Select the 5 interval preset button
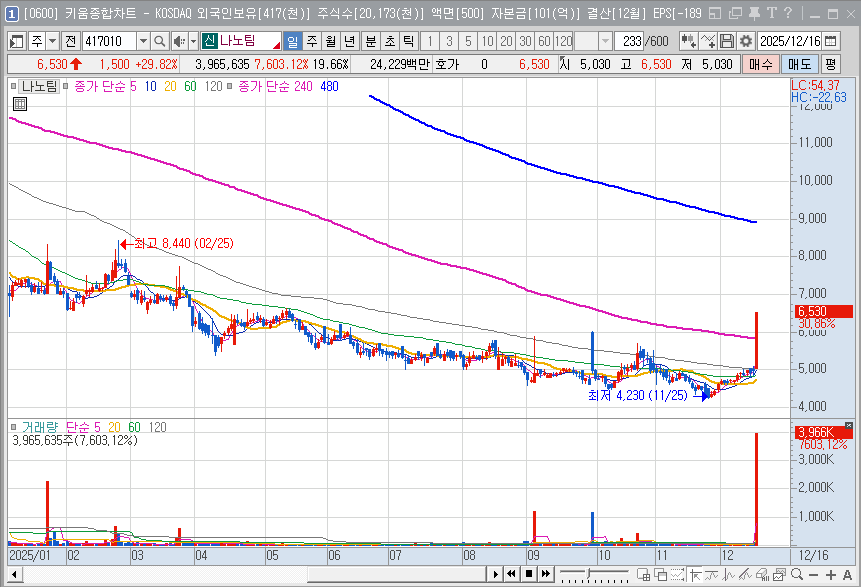Viewport: 861px width, 587px height. pyautogui.click(x=468, y=41)
